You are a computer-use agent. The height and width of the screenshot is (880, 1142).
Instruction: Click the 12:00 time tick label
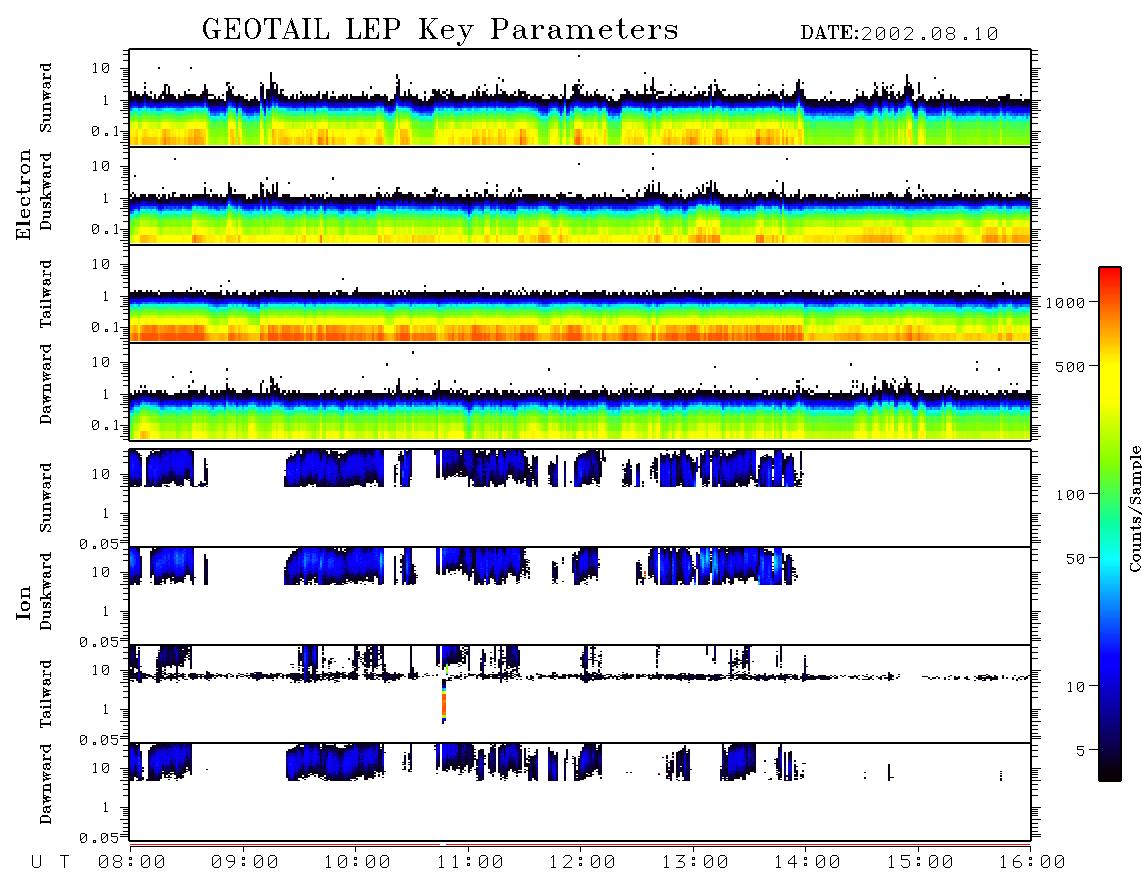point(582,862)
